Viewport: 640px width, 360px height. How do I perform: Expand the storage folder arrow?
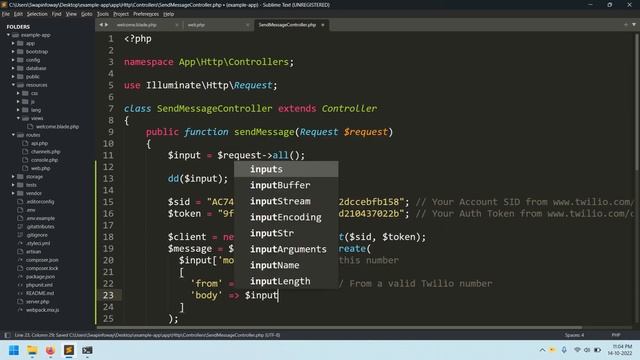pyautogui.click(x=13, y=177)
